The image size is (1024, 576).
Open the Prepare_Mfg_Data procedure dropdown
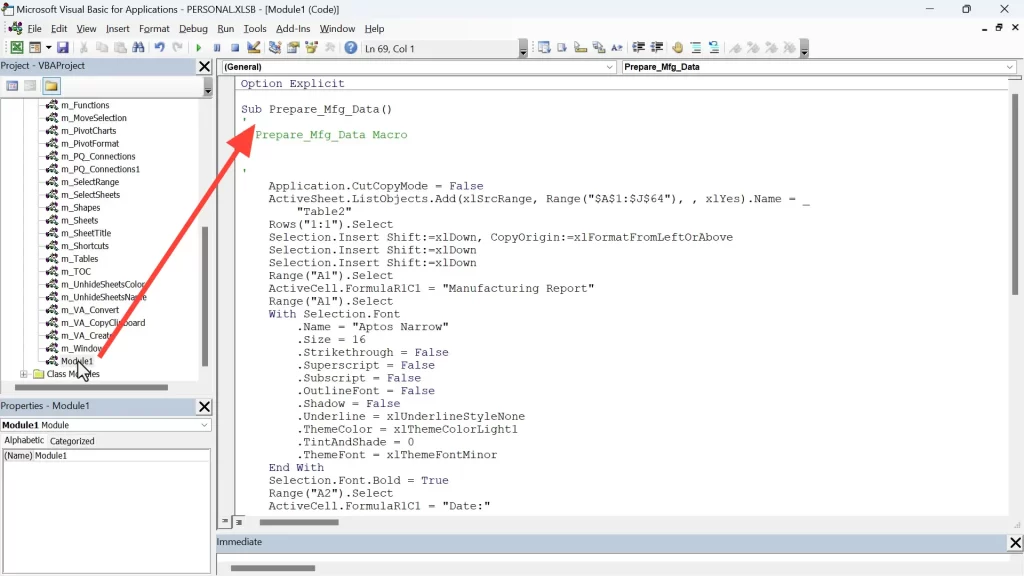pyautogui.click(x=1009, y=67)
